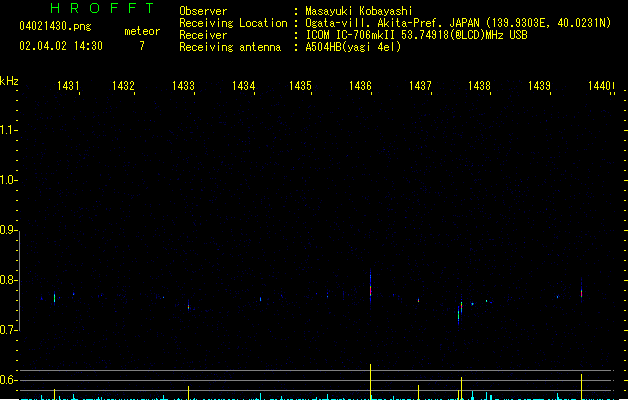Click the 1437 time axis label

click(420, 86)
